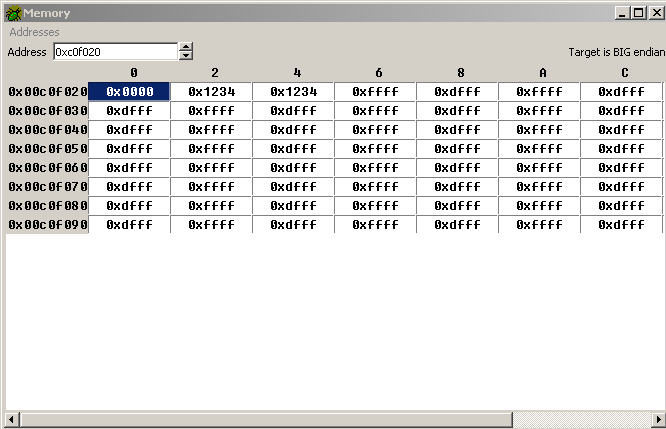The width and height of the screenshot is (666, 429).
Task: Select column 2 cell in row 0x00c0f070
Action: [x=211, y=186]
